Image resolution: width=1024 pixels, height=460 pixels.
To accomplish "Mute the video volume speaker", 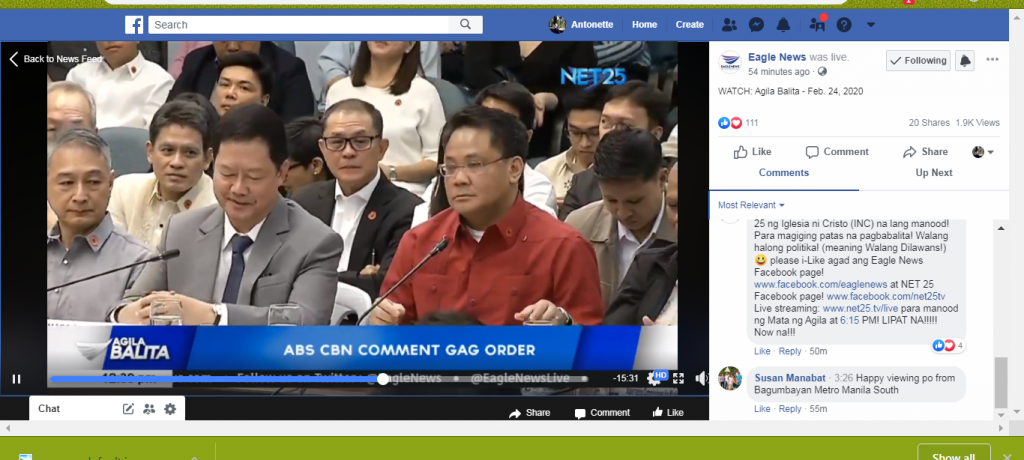I will pos(701,378).
